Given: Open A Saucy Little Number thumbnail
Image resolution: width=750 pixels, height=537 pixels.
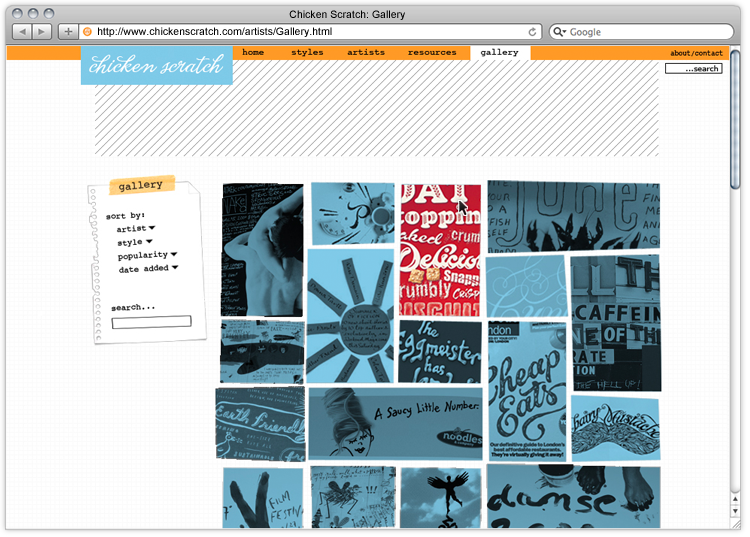Looking at the screenshot, I should click(396, 424).
